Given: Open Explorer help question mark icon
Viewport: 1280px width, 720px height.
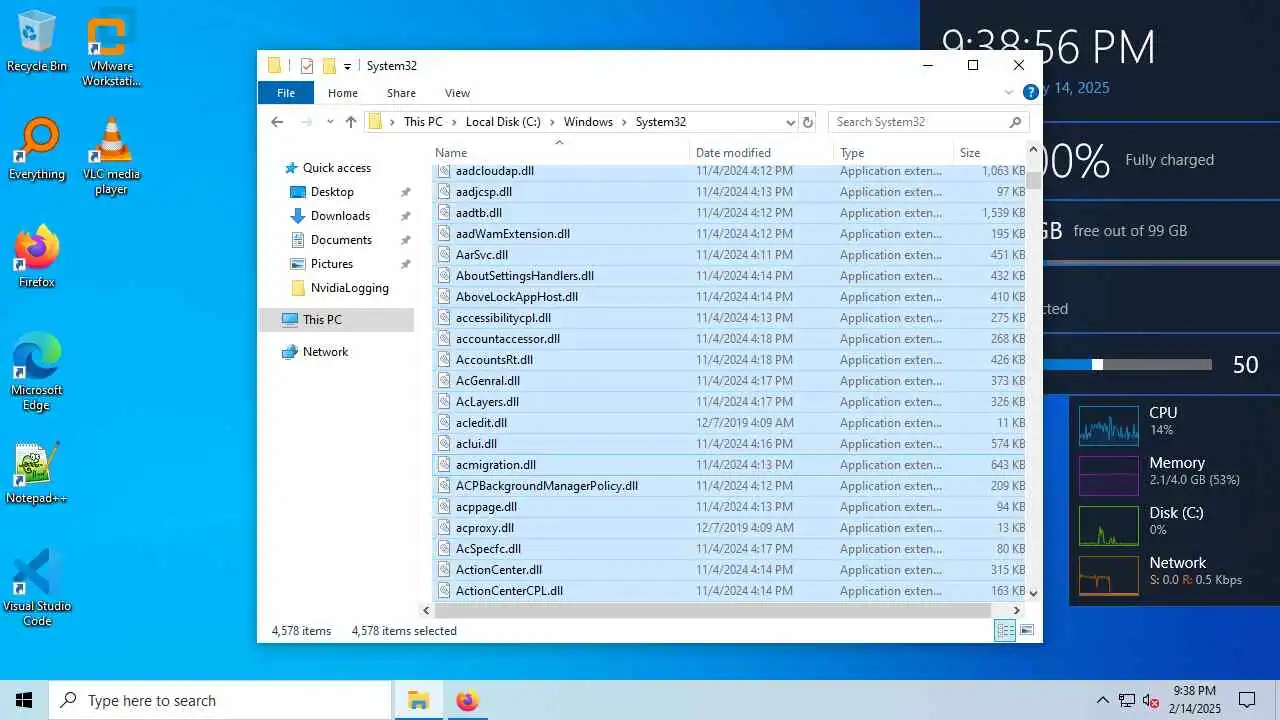Looking at the screenshot, I should tap(1030, 93).
